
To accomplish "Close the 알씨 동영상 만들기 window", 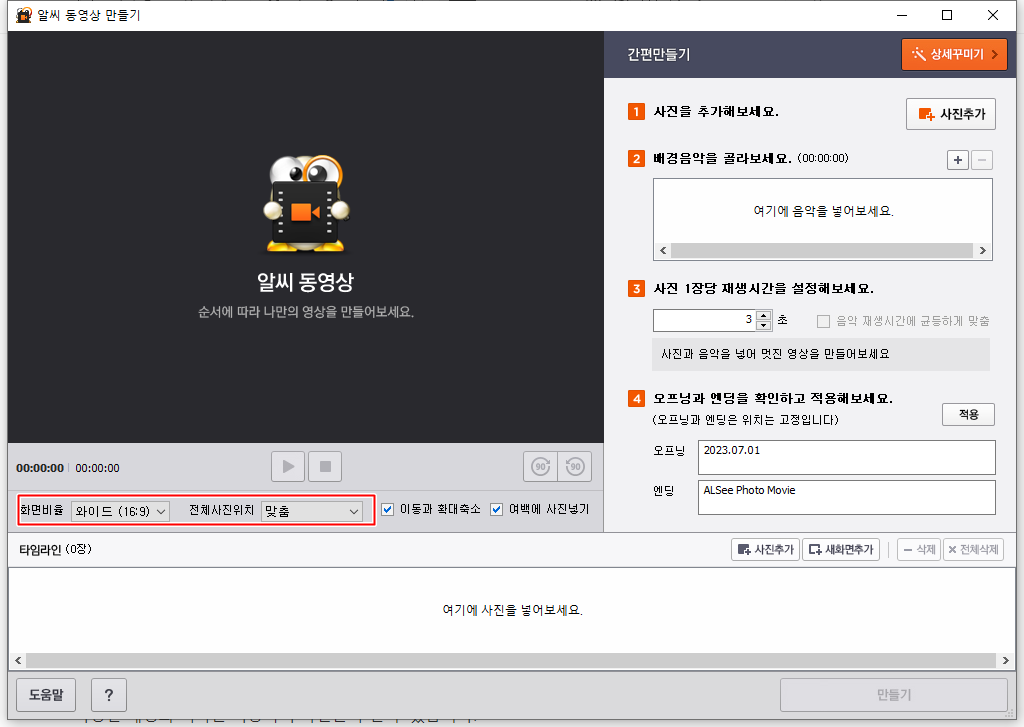I will coord(993,15).
